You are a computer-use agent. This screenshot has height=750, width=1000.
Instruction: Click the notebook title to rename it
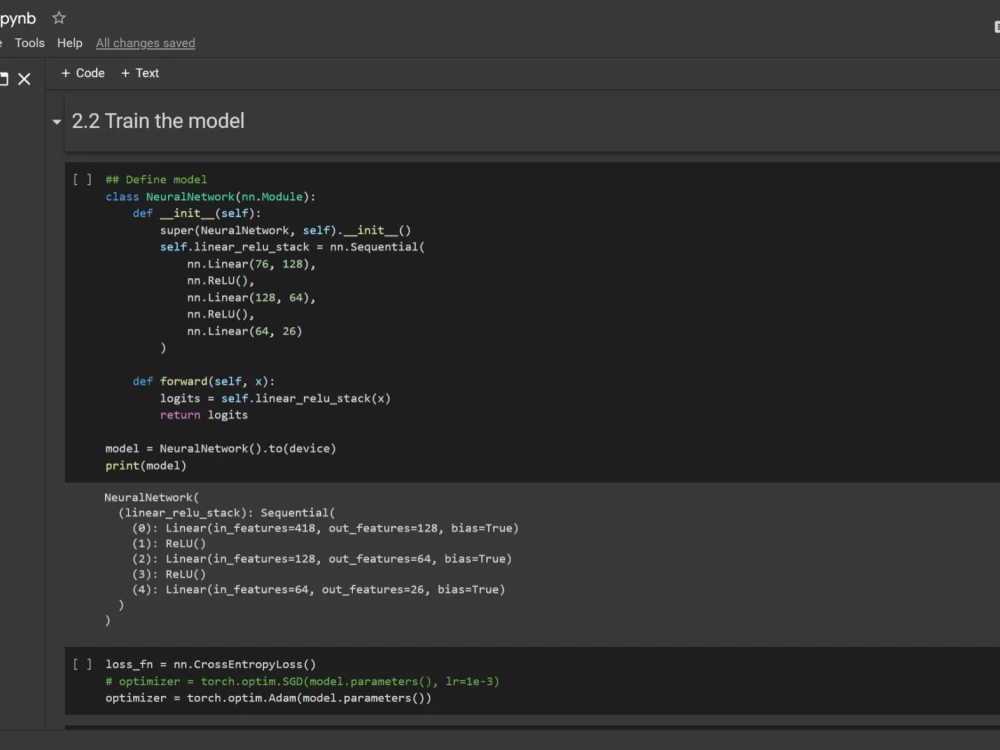click(18, 17)
